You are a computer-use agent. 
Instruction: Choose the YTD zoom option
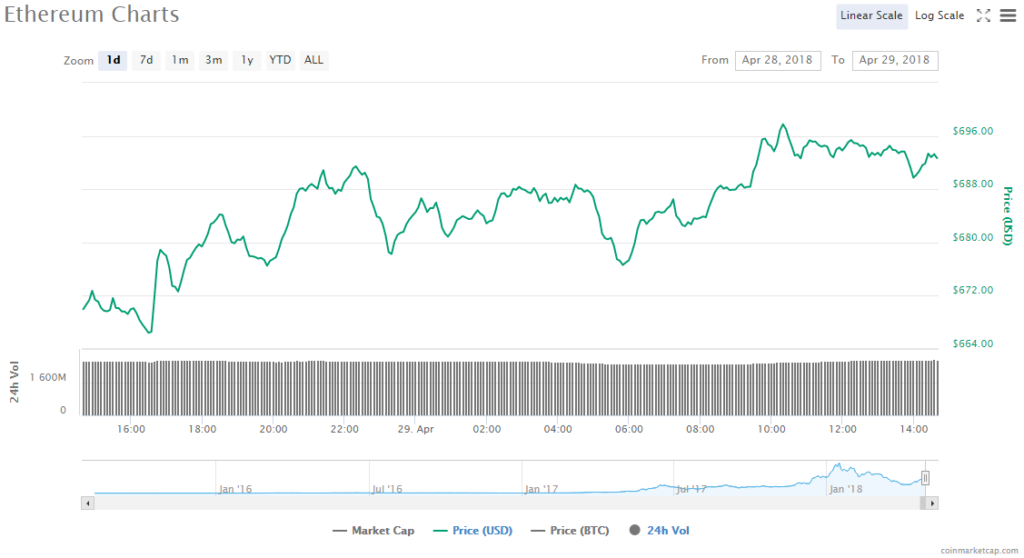280,60
